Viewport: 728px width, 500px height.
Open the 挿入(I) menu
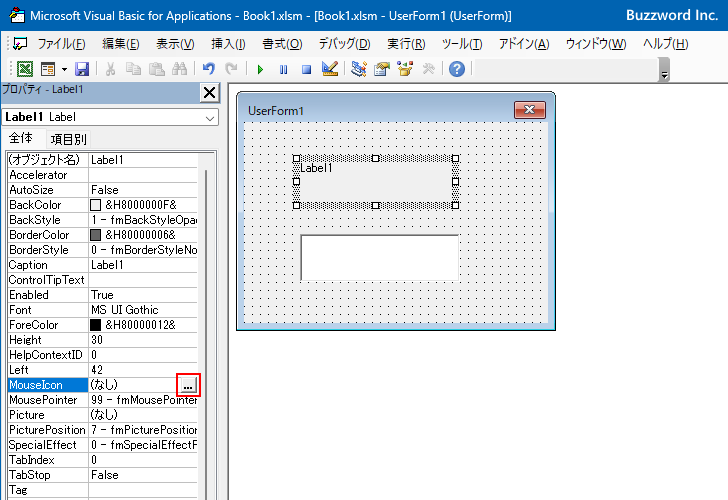coord(228,44)
